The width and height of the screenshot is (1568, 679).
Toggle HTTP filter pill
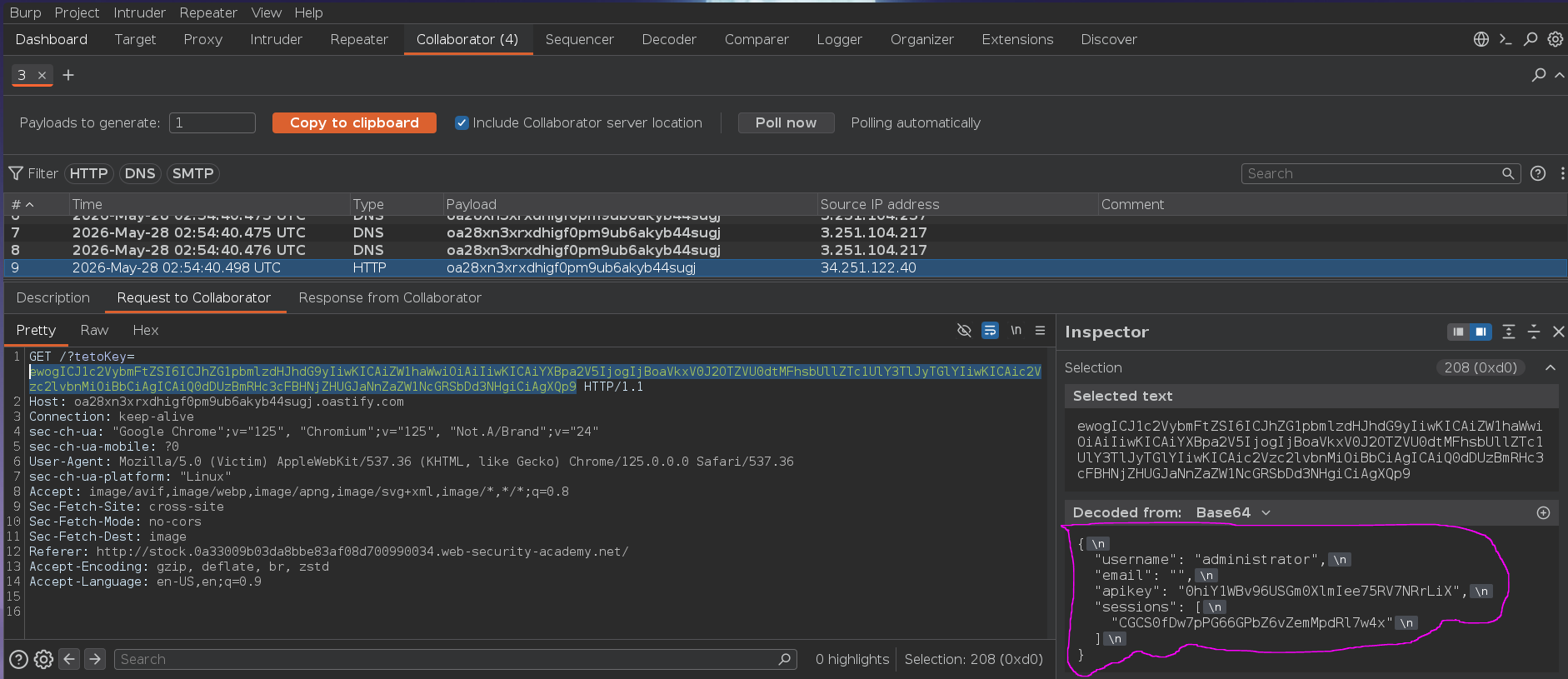click(x=88, y=173)
